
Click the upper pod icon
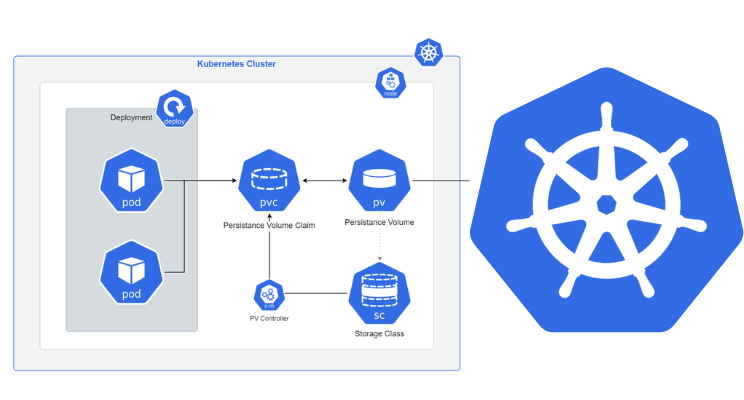[131, 182]
